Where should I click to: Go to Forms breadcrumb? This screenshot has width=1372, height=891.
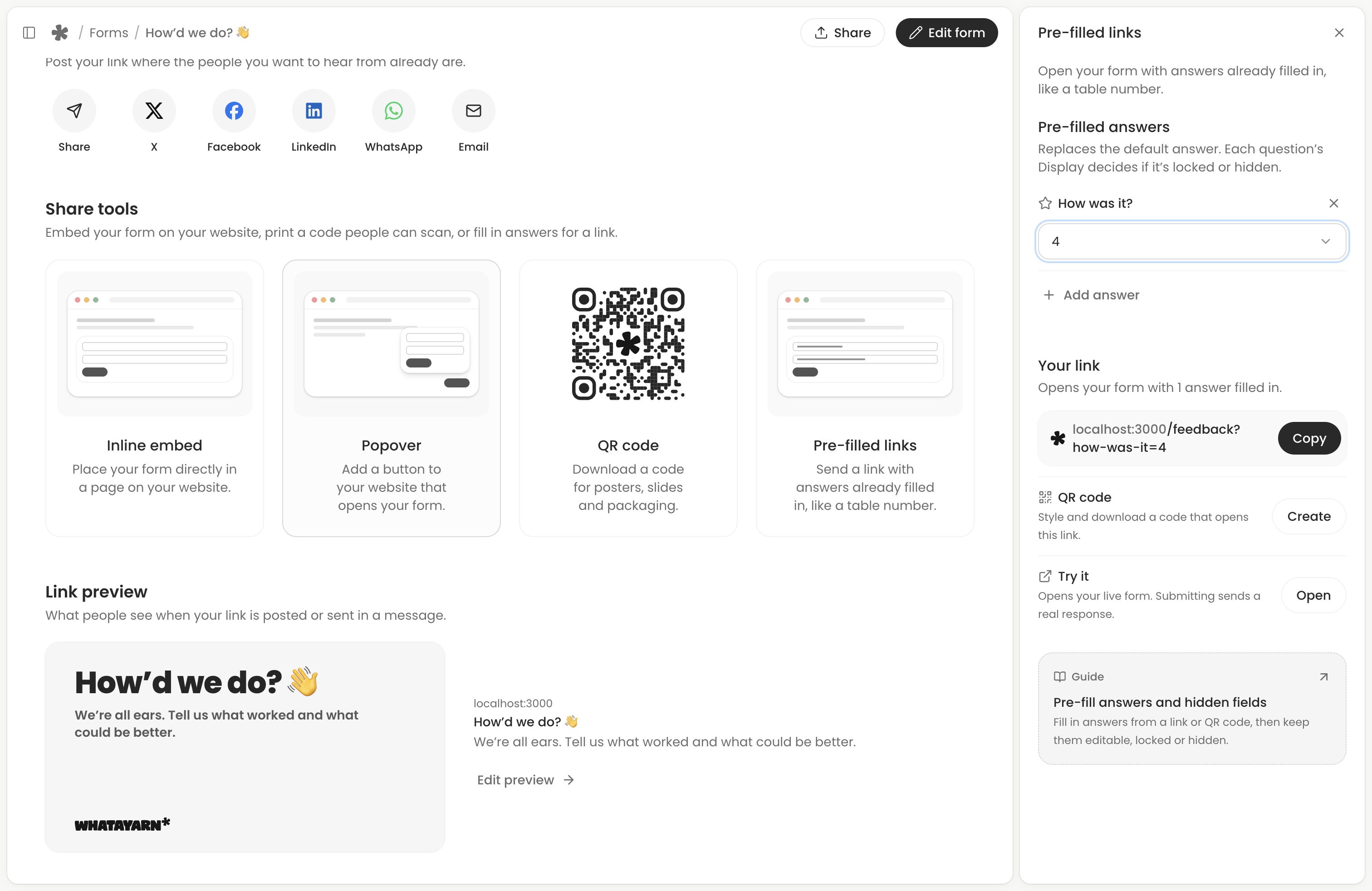coord(108,33)
